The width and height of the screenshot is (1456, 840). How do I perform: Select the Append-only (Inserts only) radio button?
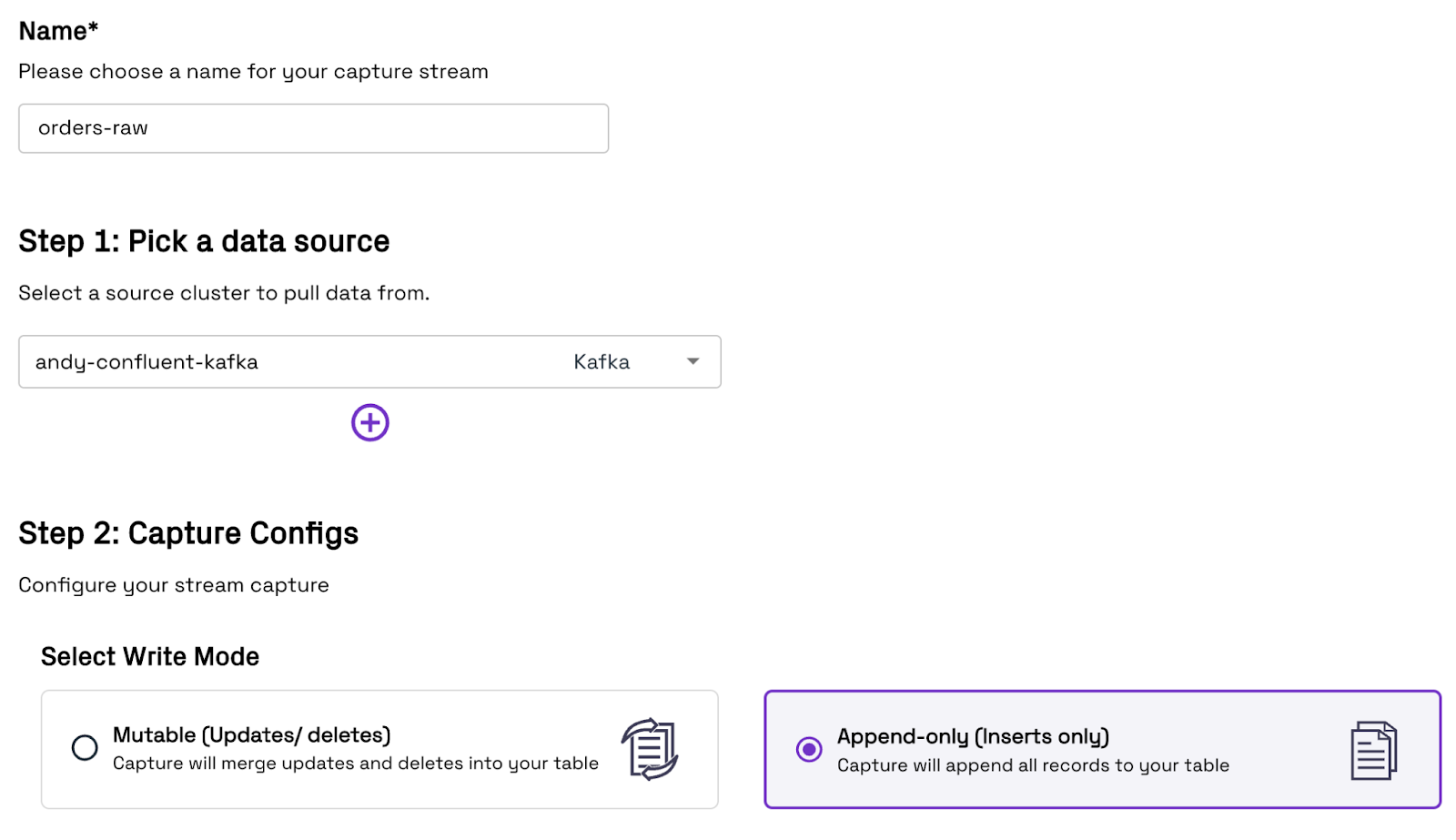point(809,749)
